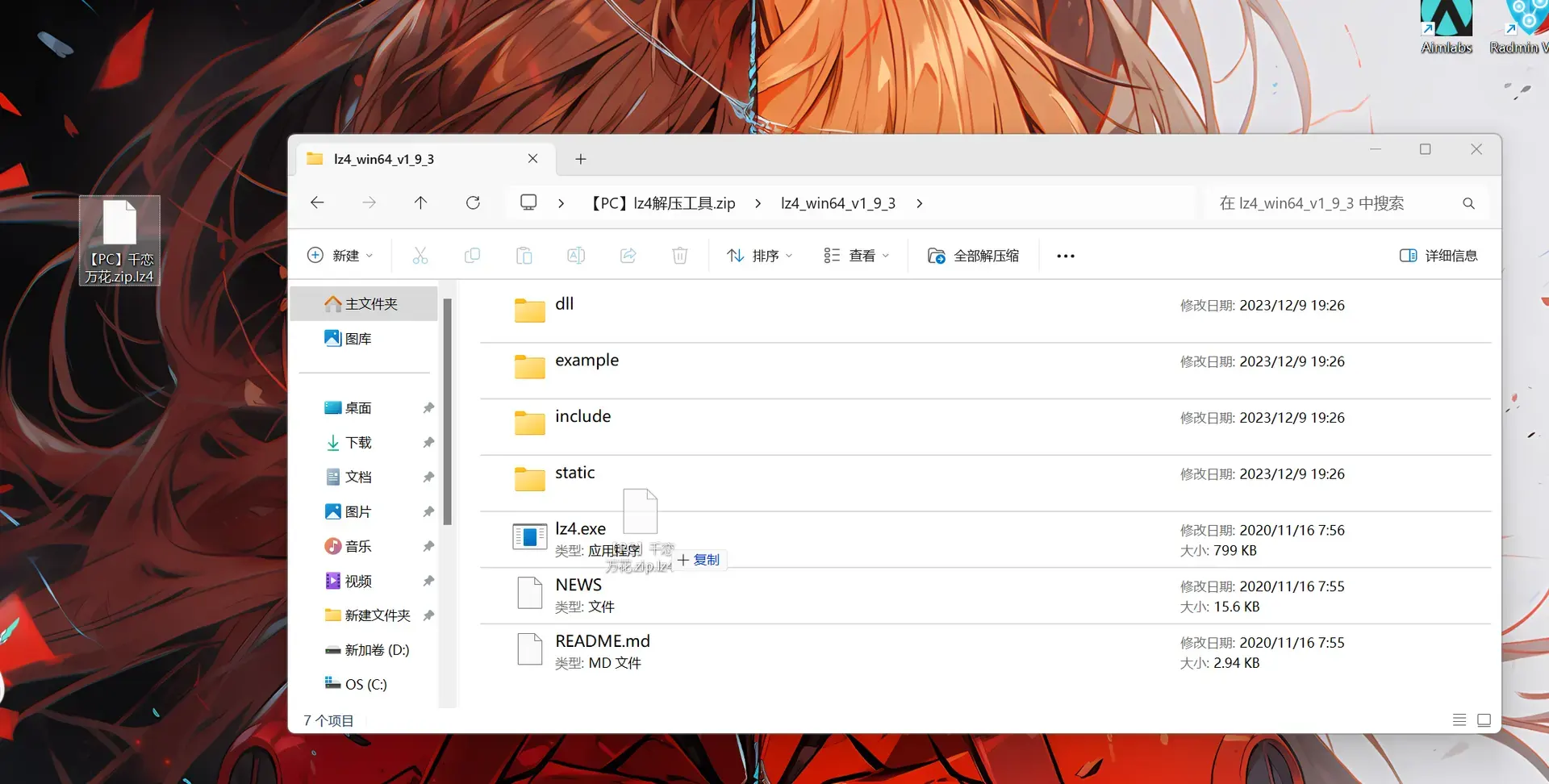Screen dimensions: 1549x784
Task: Click the Paste clipboard icon
Action: [524, 256]
